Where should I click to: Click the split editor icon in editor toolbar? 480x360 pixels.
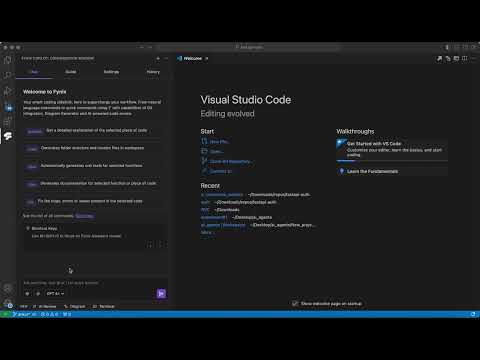click(465, 59)
